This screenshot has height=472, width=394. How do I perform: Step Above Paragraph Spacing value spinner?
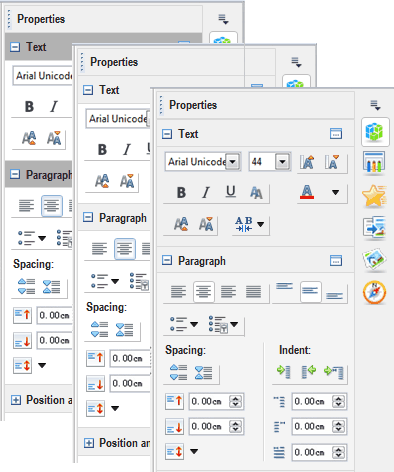coord(236,401)
